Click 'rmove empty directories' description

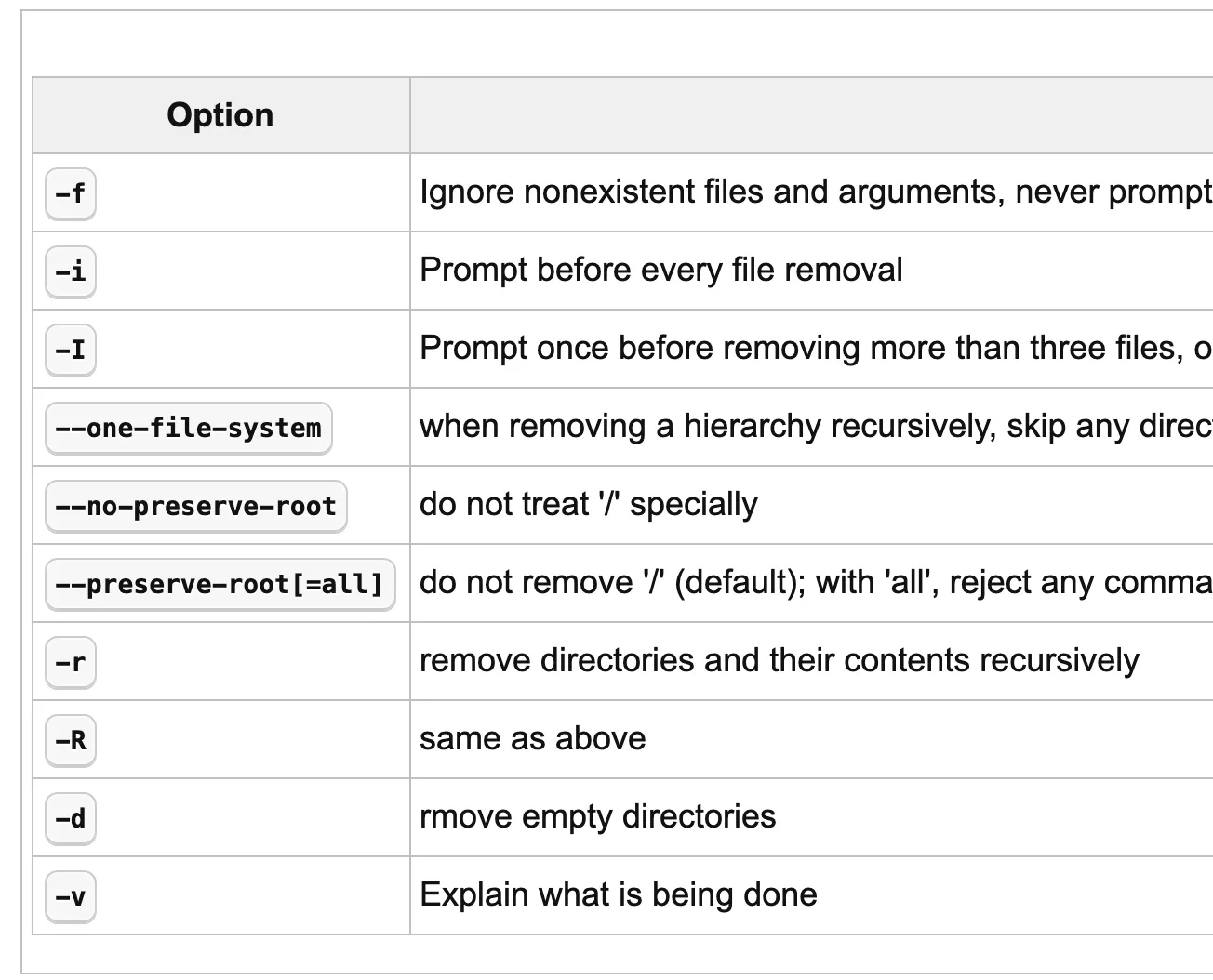tap(598, 816)
